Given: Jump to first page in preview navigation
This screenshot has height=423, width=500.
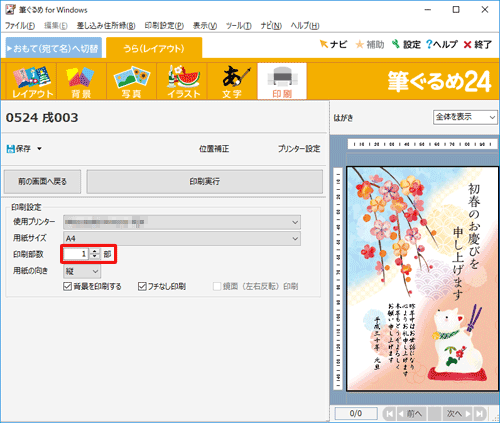Looking at the screenshot, I should 389,414.
